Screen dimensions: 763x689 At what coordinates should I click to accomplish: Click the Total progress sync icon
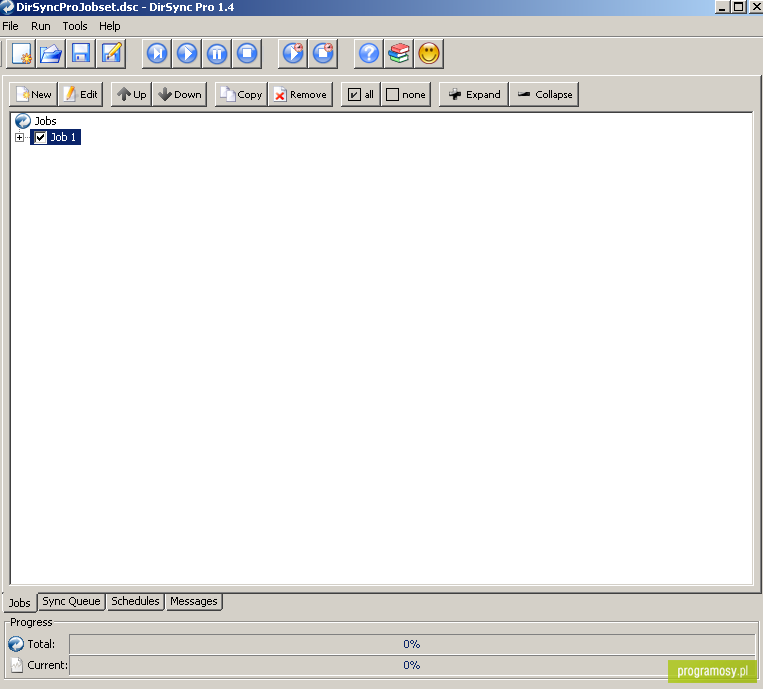point(16,644)
